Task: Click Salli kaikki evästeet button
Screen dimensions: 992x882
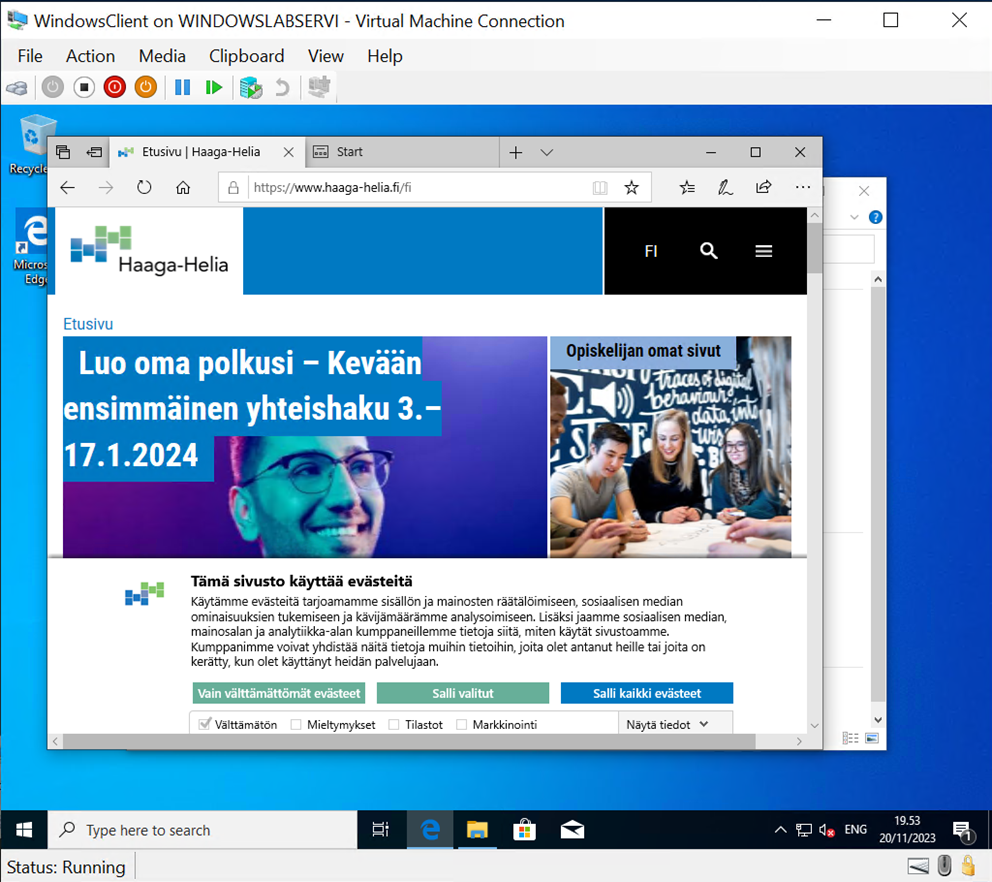Action: click(x=646, y=693)
